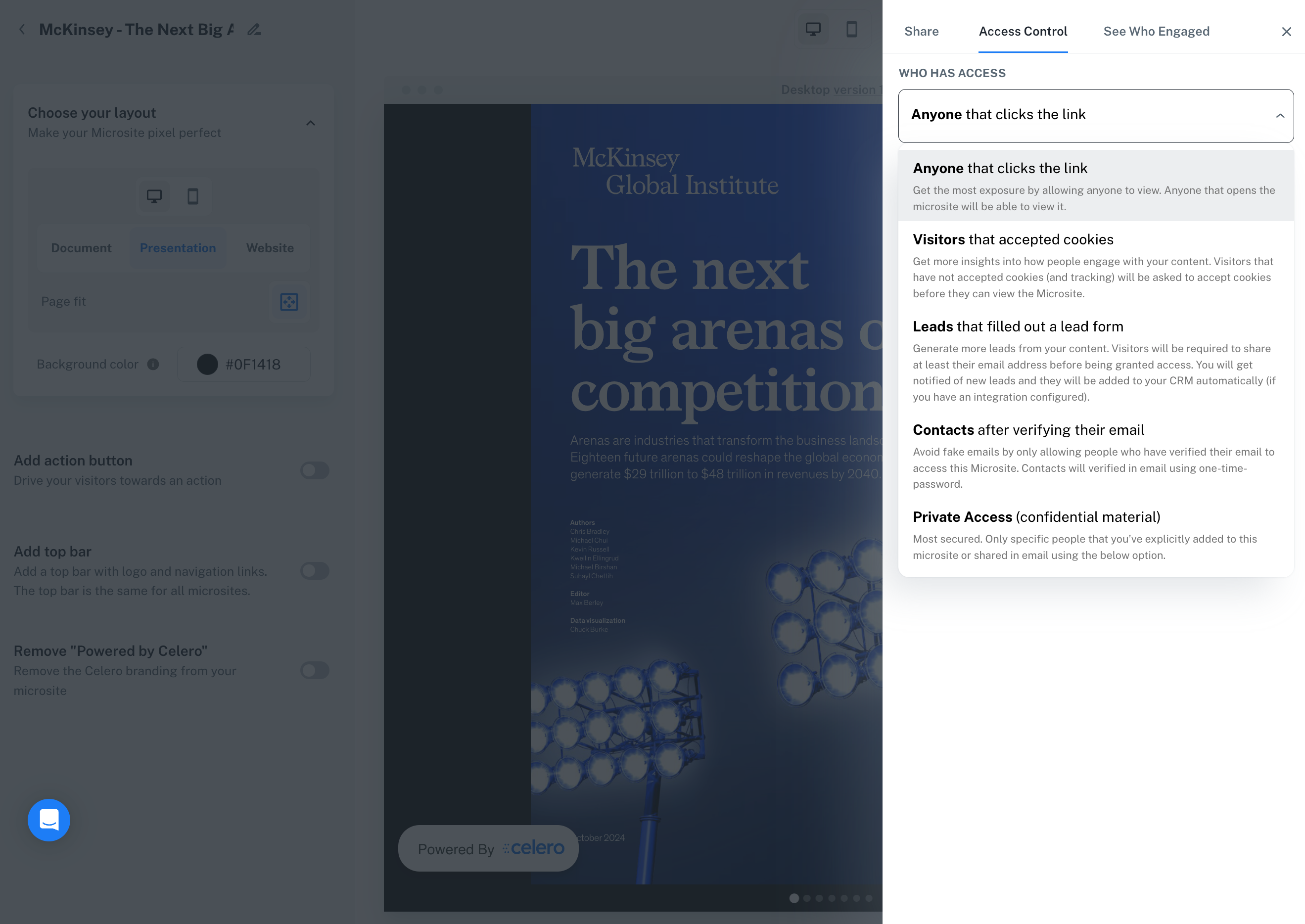This screenshot has height=924, width=1305.
Task: Open the Share tab
Action: tap(922, 31)
